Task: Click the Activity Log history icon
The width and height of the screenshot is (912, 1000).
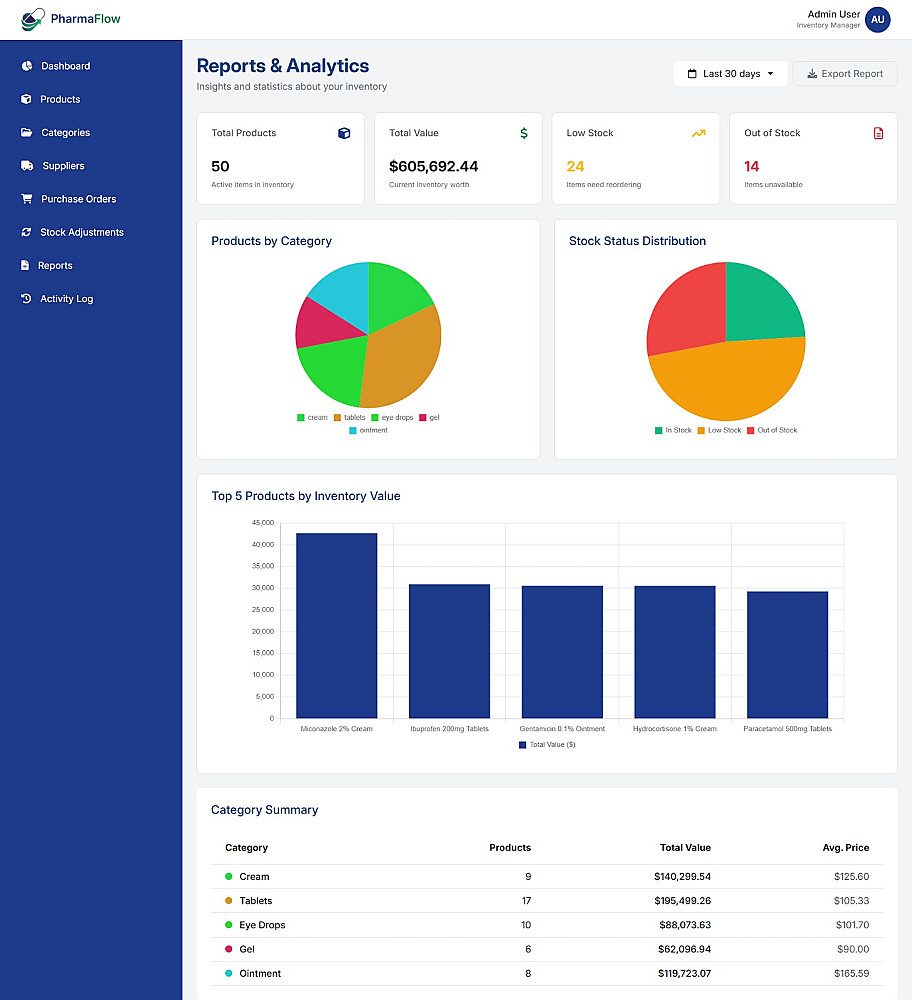Action: click(26, 298)
